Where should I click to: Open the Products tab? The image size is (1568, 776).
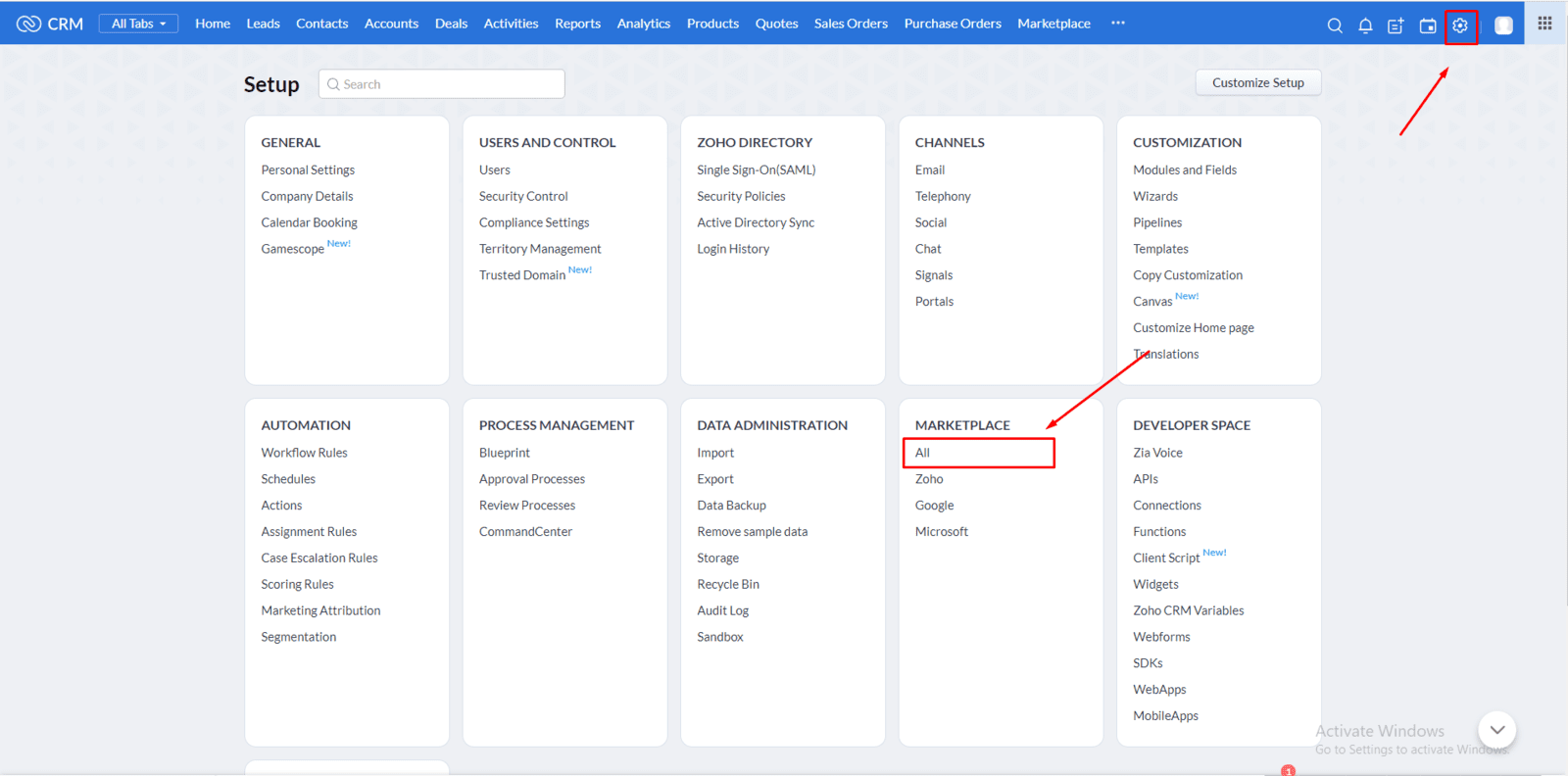[712, 24]
